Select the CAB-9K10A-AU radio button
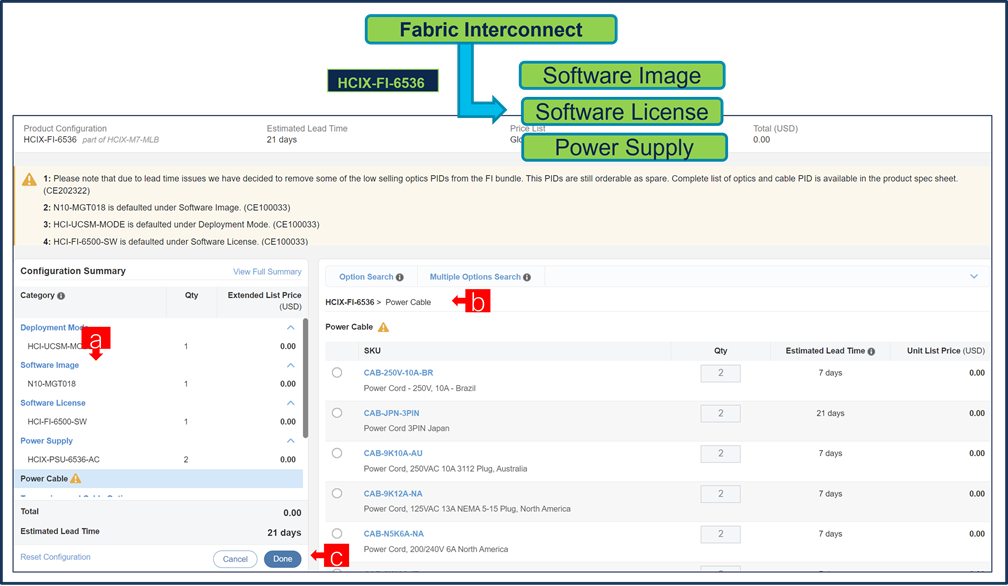 coord(337,453)
